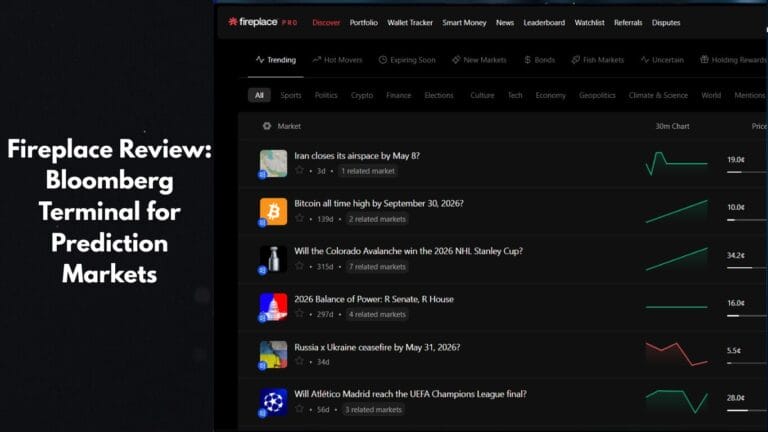Filter markets by Crypto
The width and height of the screenshot is (768, 432).
361,95
